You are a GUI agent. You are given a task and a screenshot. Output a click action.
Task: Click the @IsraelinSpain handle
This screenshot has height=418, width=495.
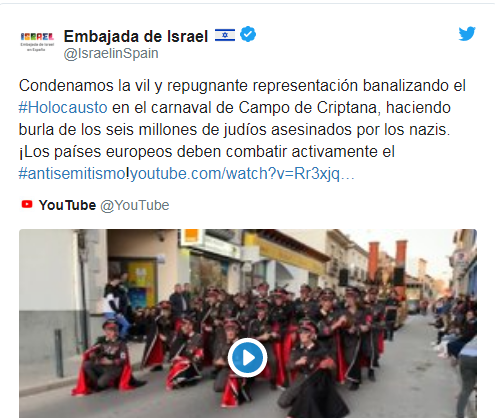[x=111, y=54]
